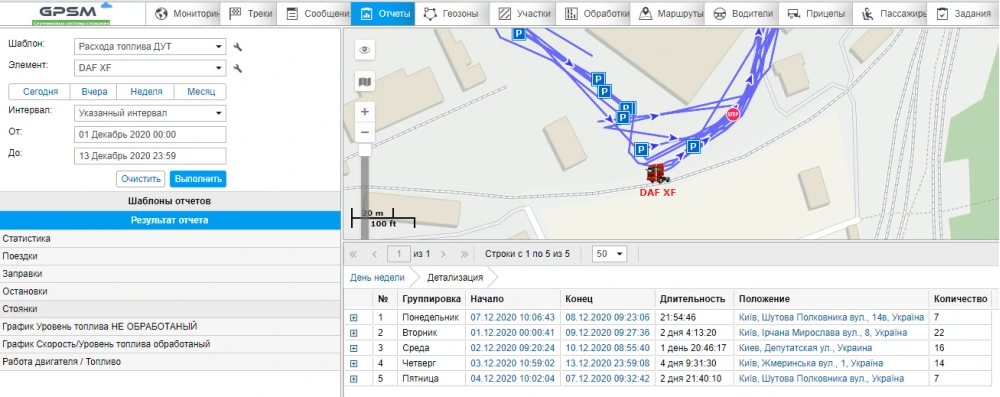Viewport: 1000px width, 397px height.
Task: Expand the Шаблоны отчетов section
Action: coord(170,201)
